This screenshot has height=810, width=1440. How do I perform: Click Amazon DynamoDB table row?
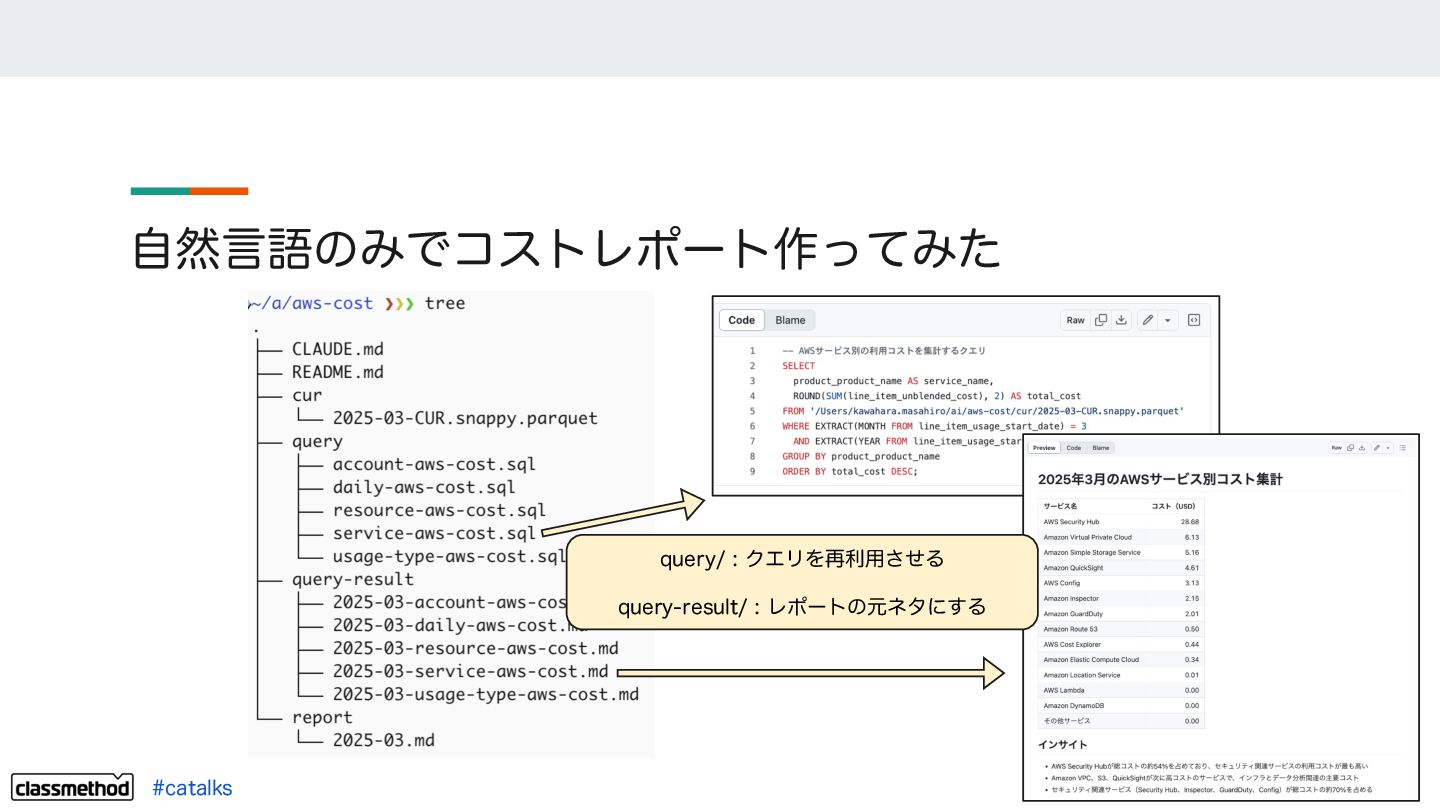[x=1121, y=706]
